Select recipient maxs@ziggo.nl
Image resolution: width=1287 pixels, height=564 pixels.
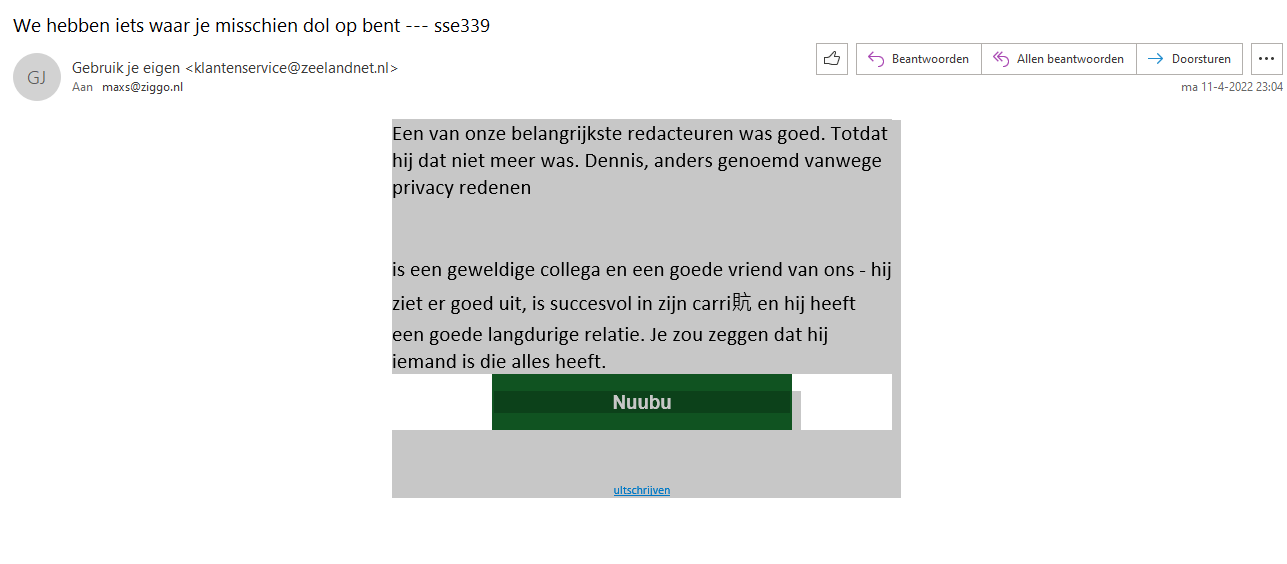point(142,87)
